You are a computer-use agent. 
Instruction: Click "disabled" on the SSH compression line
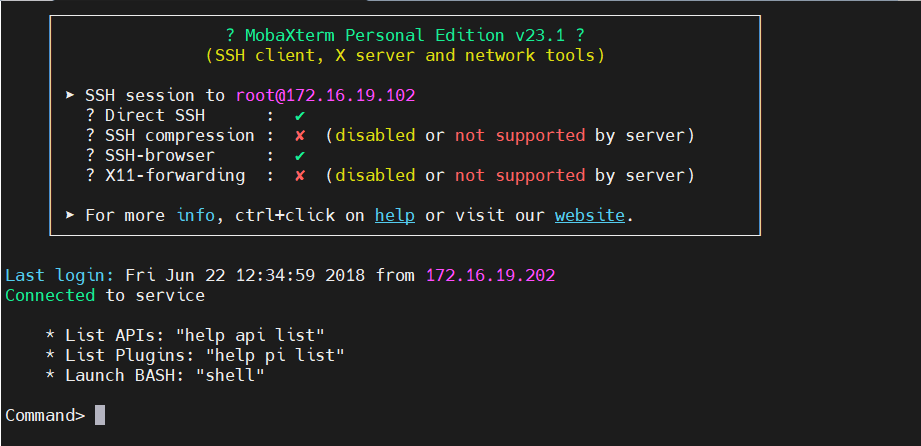pos(375,135)
